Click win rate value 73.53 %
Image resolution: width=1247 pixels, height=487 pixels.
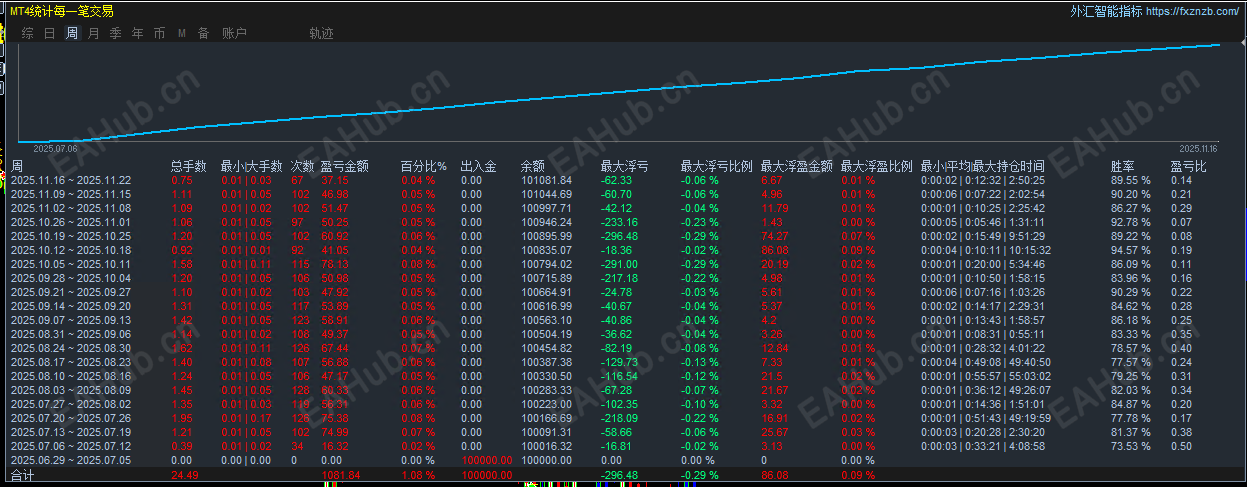(x=1131, y=446)
